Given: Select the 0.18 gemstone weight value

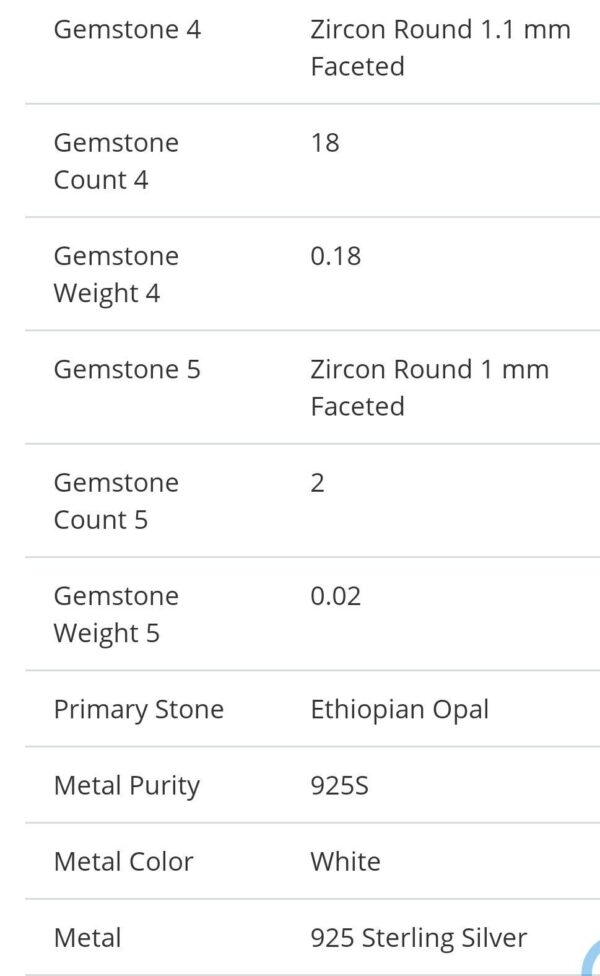Looking at the screenshot, I should pos(336,256).
